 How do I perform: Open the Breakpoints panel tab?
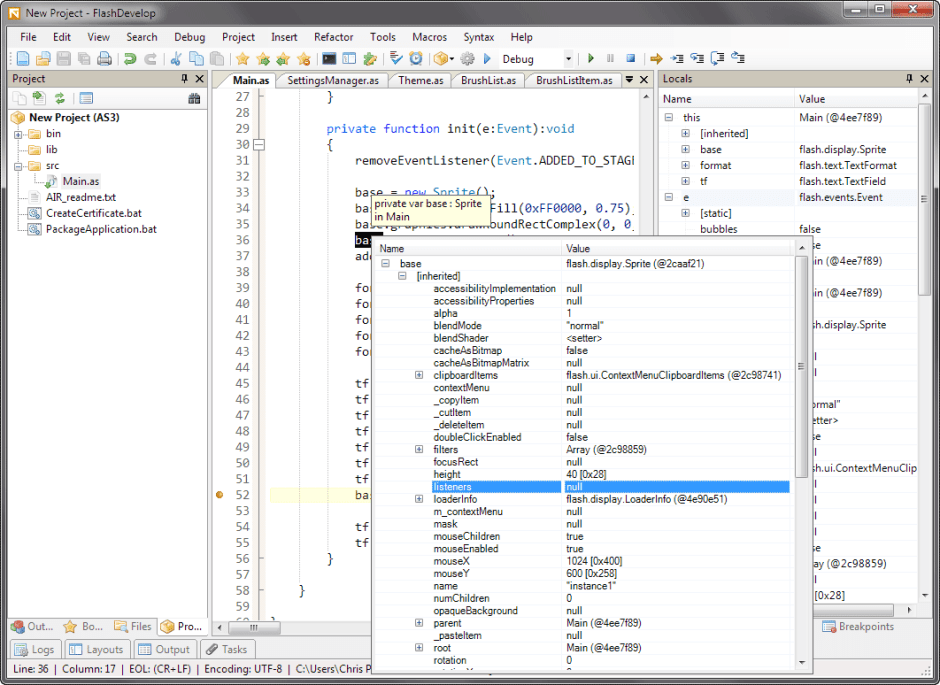[858, 626]
